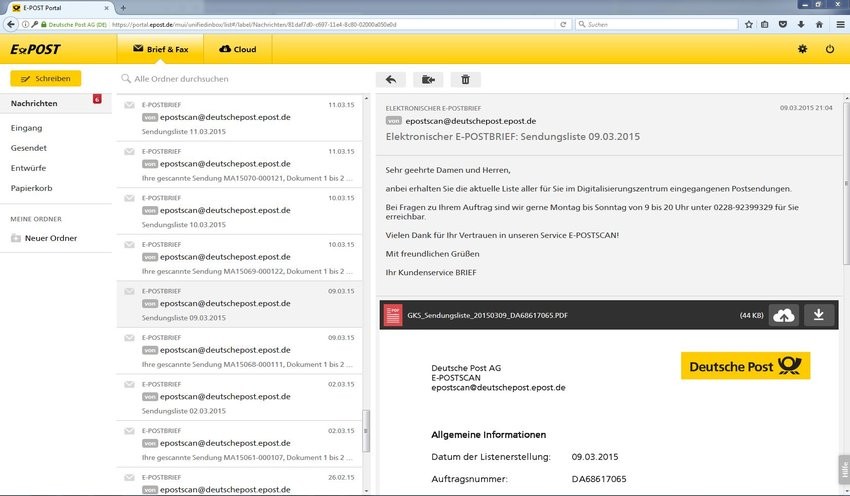Click the message list scrollbar handle
Viewport: 850px width, 496px height.
[366, 431]
